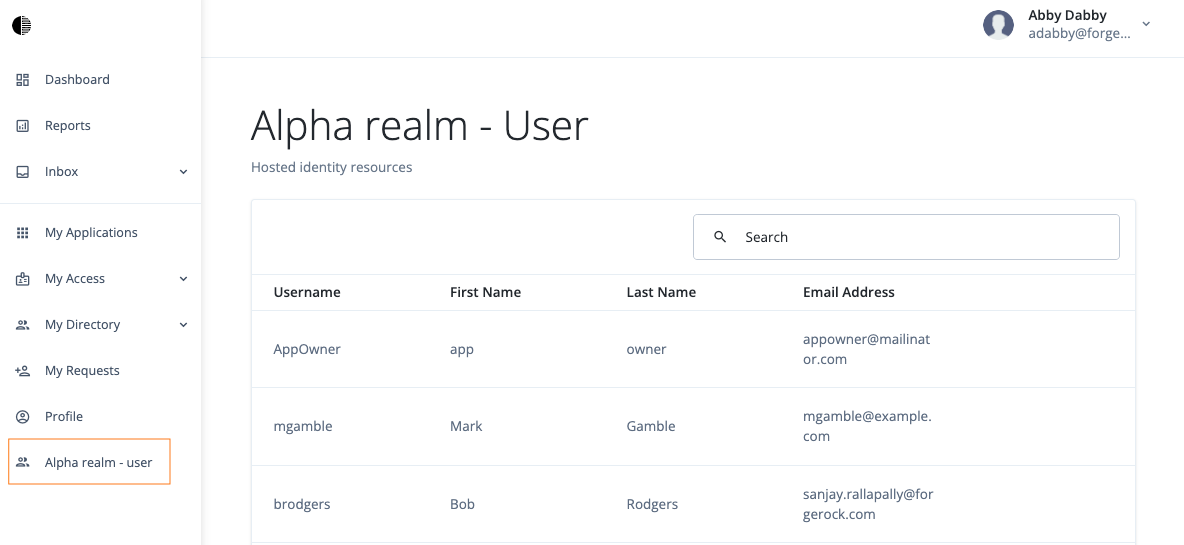Click the My Directory sidebar label
1184x545 pixels.
pyautogui.click(x=82, y=325)
